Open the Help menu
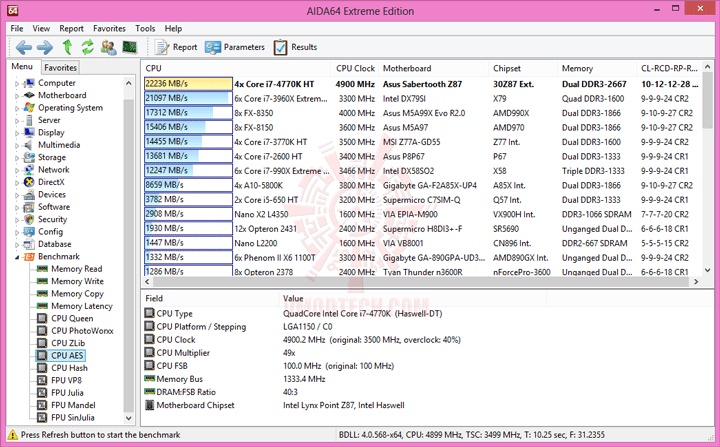This screenshot has width=720, height=447. click(x=173, y=28)
